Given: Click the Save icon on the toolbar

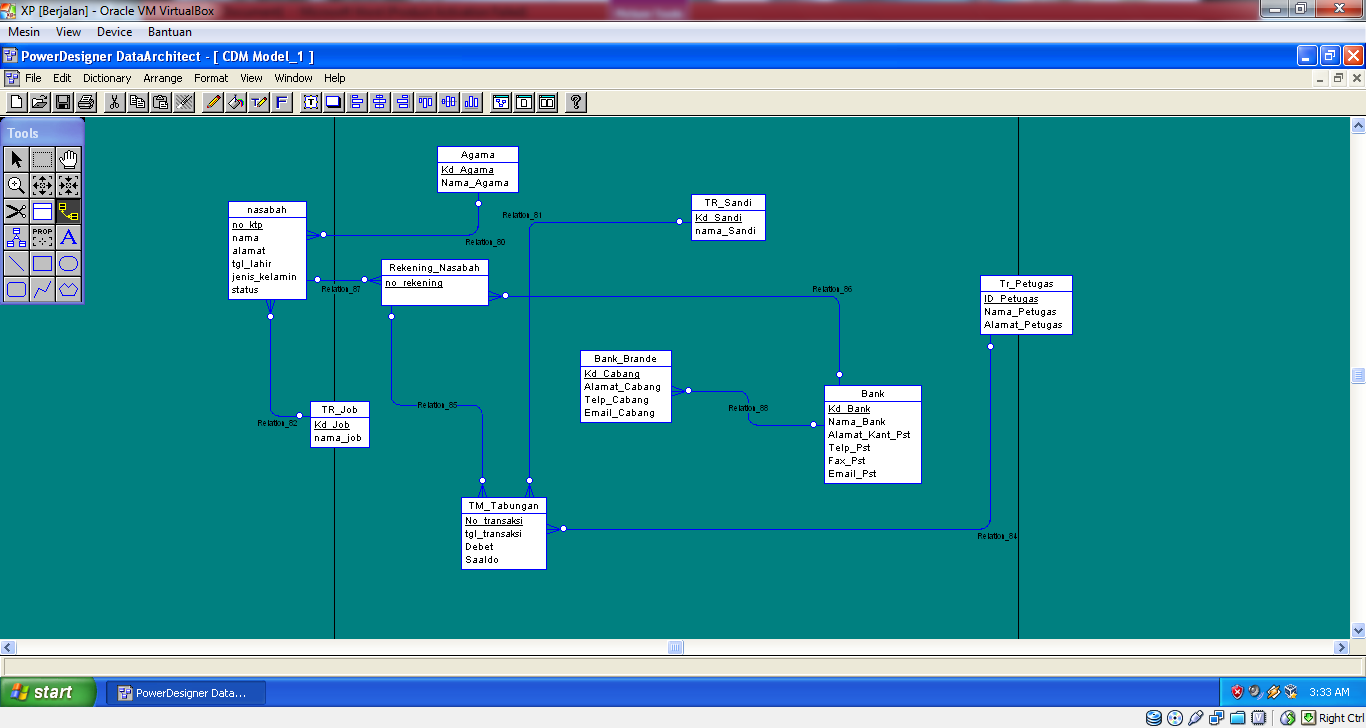Looking at the screenshot, I should click(62, 101).
